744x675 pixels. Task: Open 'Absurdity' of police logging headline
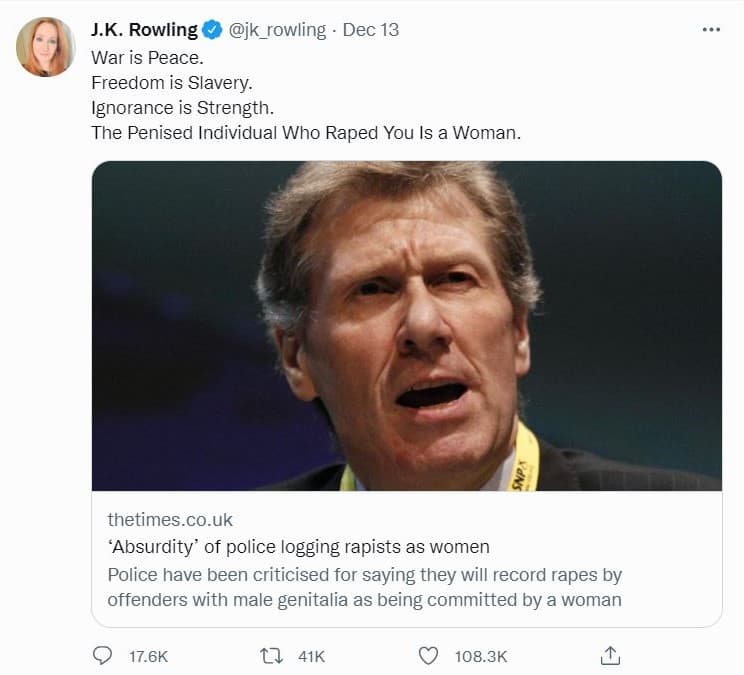(x=298, y=547)
